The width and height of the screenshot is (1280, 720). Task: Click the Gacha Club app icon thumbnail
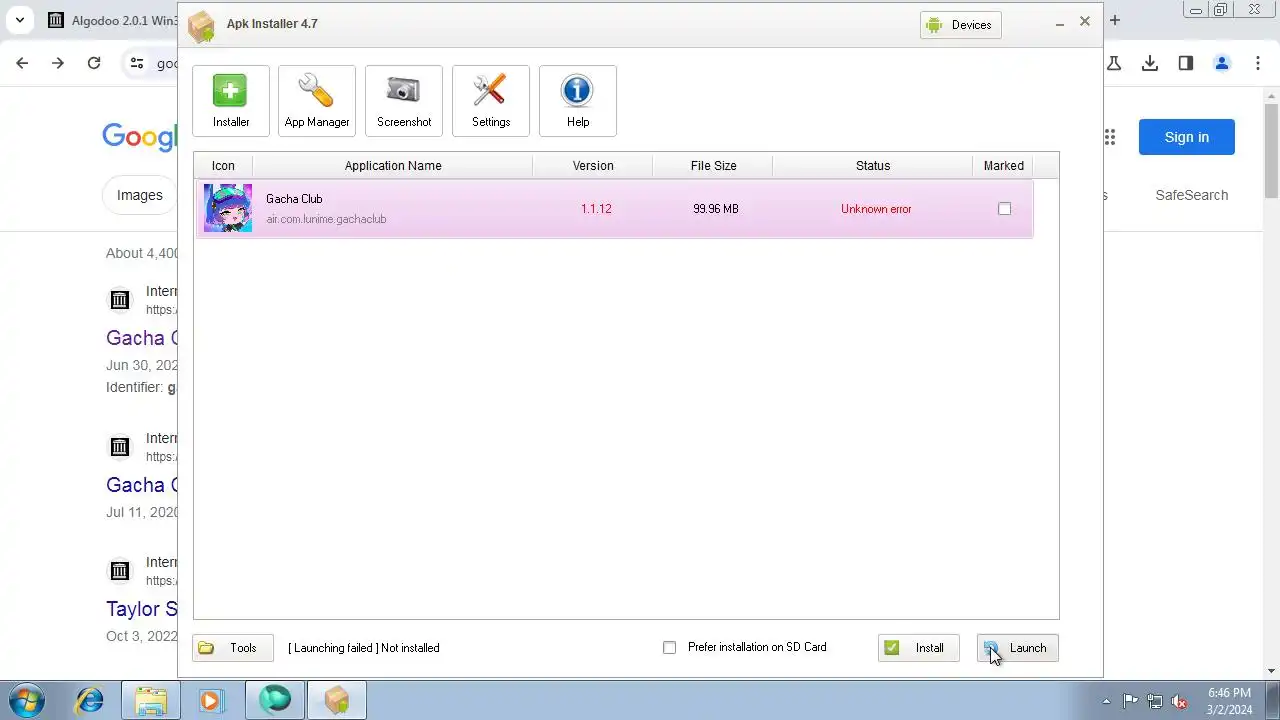click(228, 208)
